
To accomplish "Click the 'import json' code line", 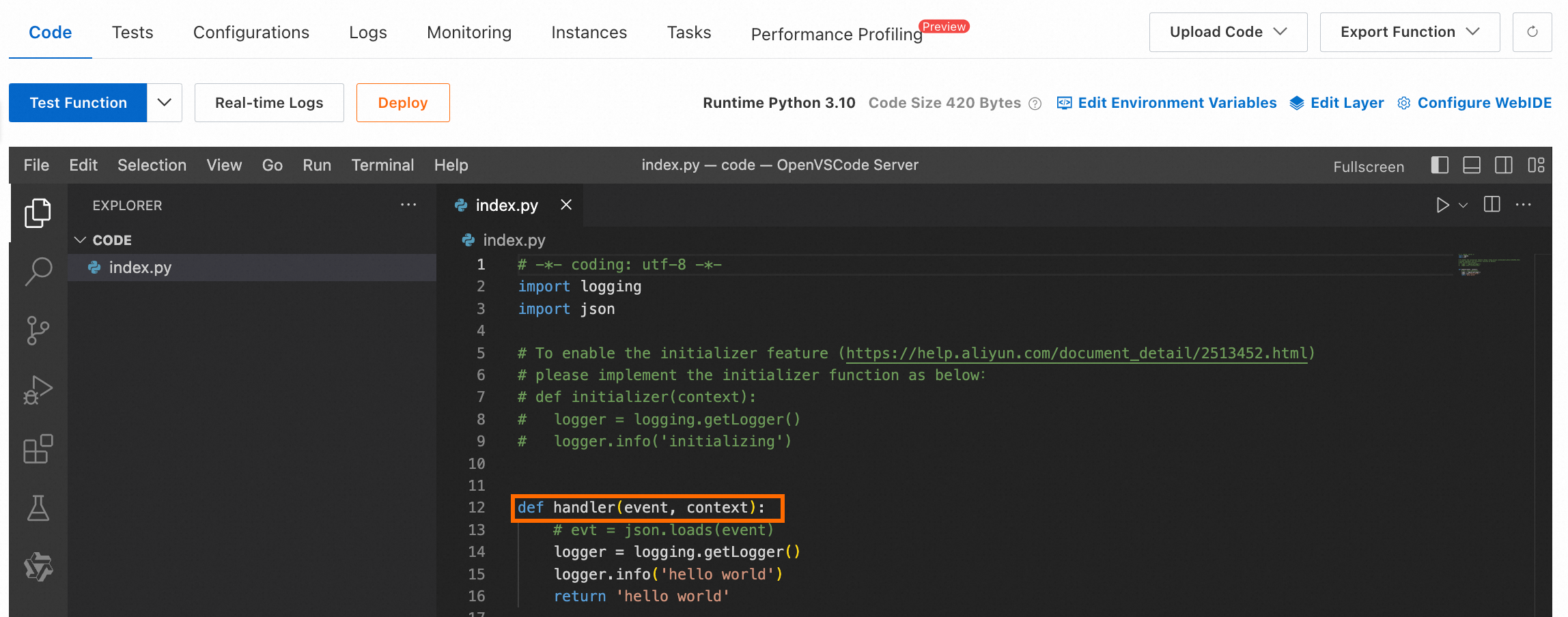I will click(566, 308).
